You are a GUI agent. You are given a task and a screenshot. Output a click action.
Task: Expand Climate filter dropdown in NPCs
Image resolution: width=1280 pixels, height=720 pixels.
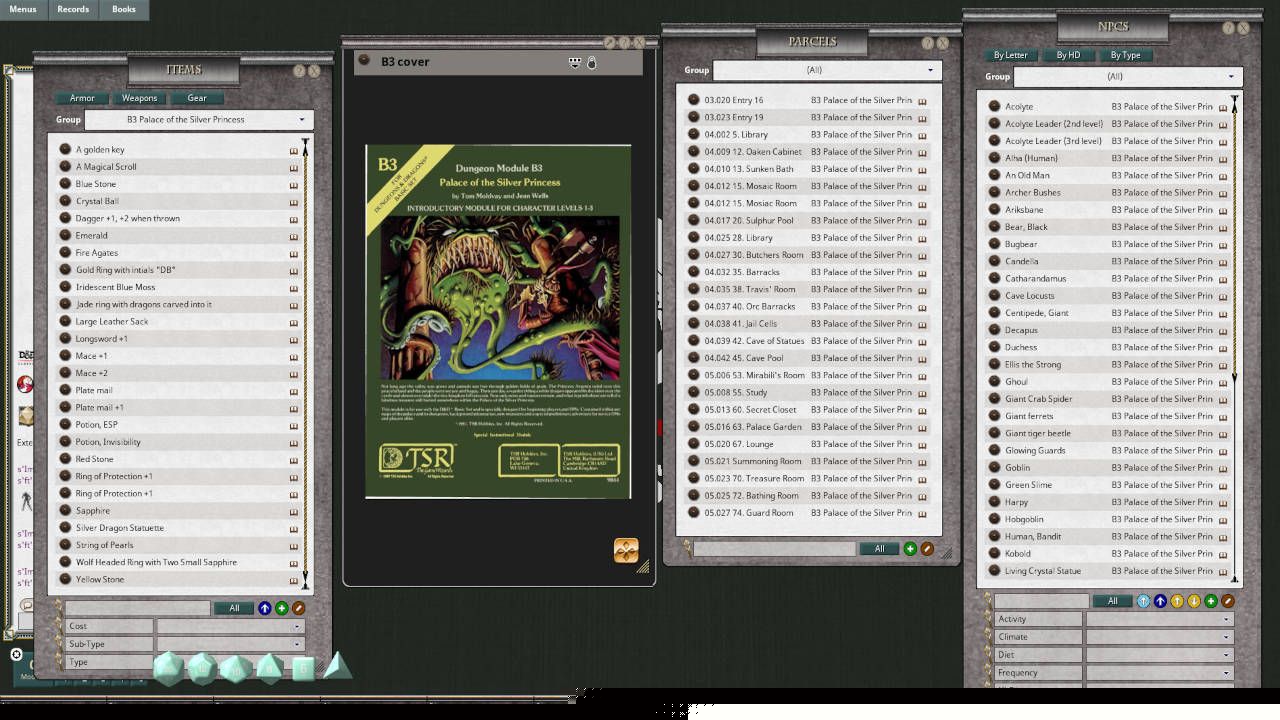pyautogui.click(x=1160, y=637)
